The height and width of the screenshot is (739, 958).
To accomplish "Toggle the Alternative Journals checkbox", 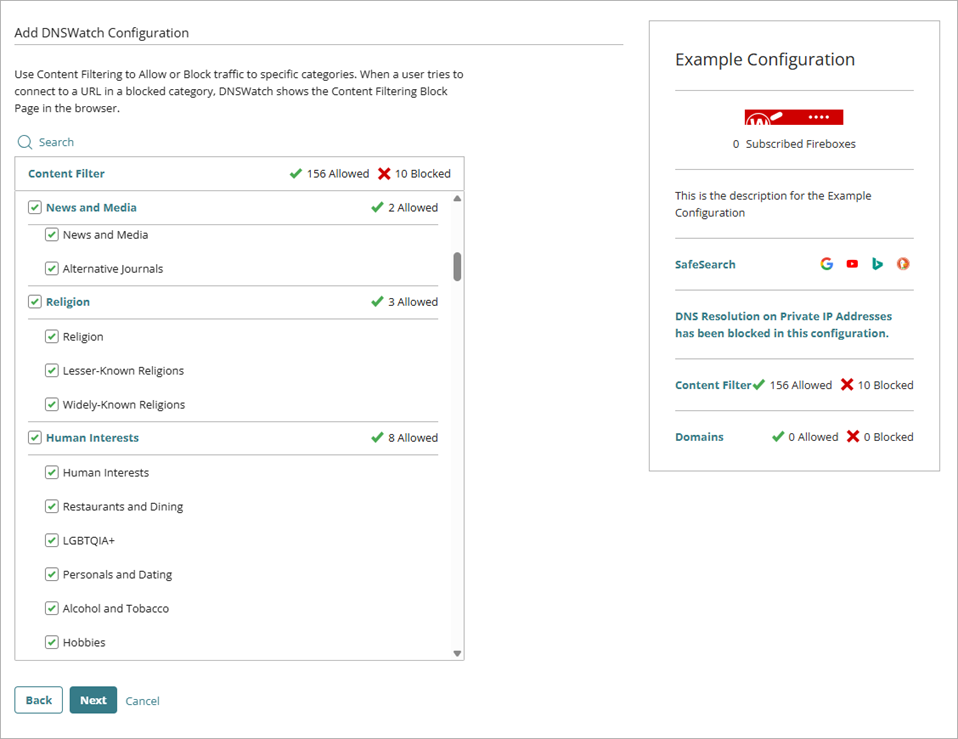I will pyautogui.click(x=52, y=269).
